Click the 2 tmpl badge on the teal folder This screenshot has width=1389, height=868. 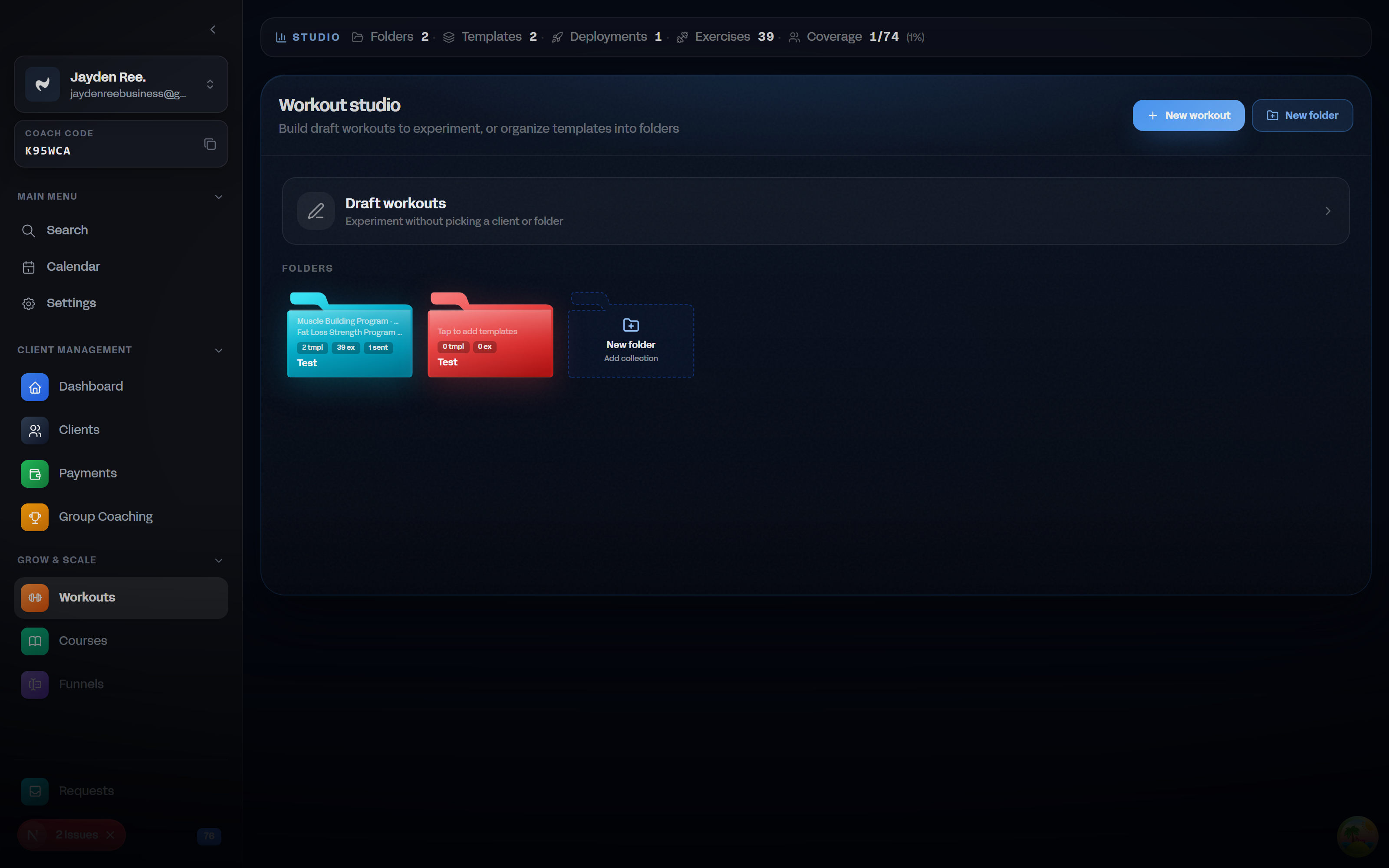[312, 347]
